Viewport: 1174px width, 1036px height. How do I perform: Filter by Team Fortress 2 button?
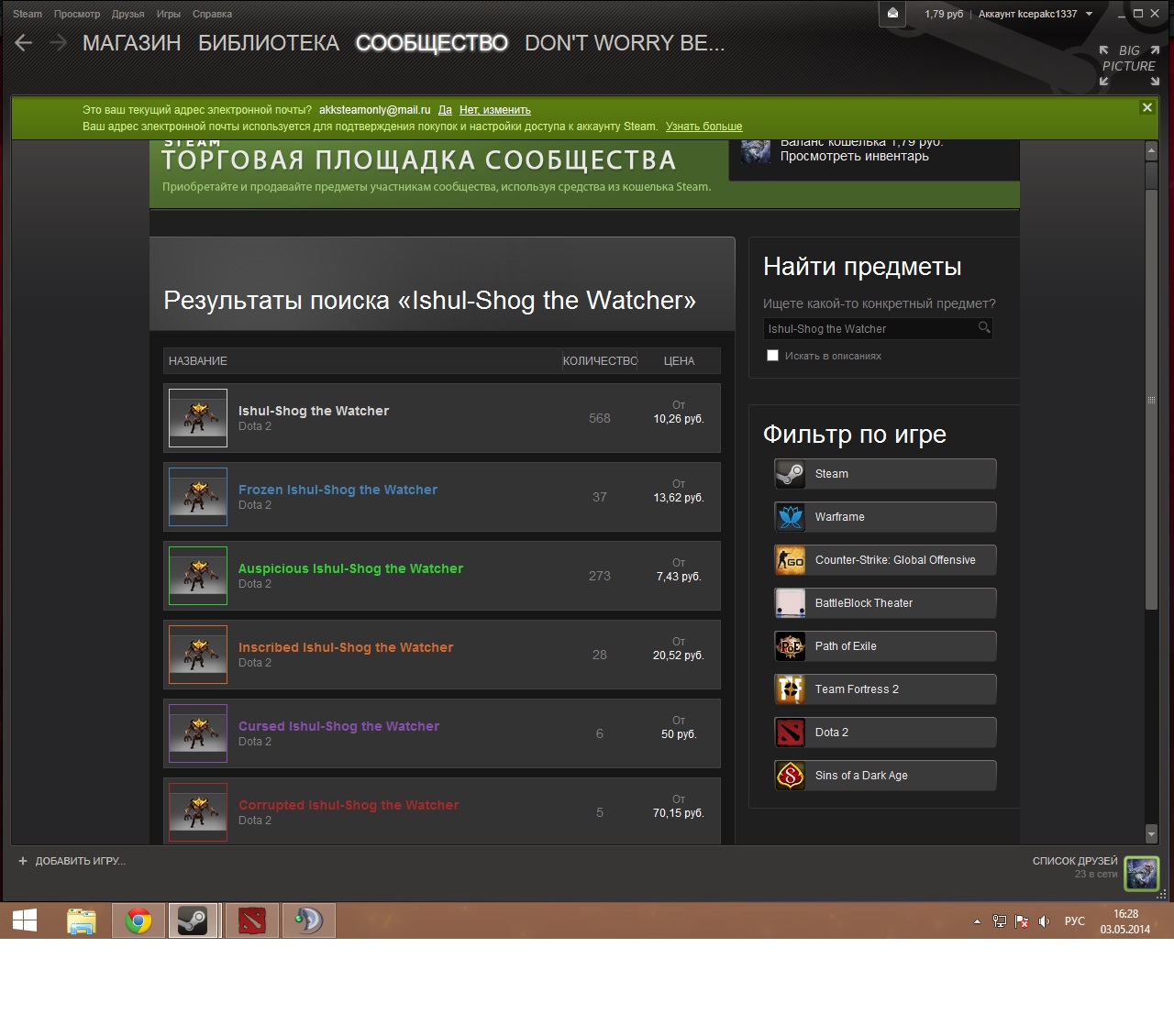885,689
